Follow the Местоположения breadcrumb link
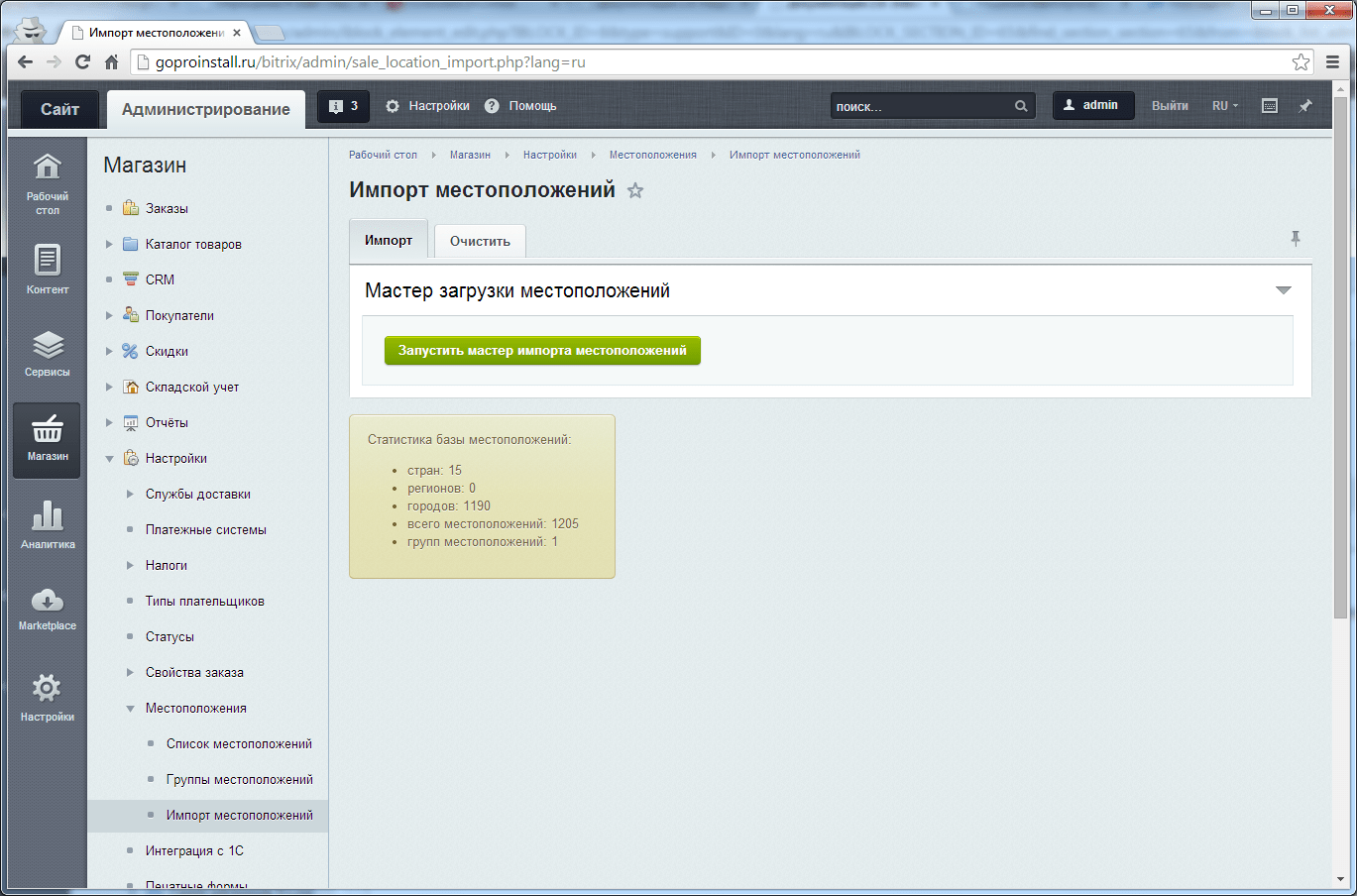 [653, 155]
